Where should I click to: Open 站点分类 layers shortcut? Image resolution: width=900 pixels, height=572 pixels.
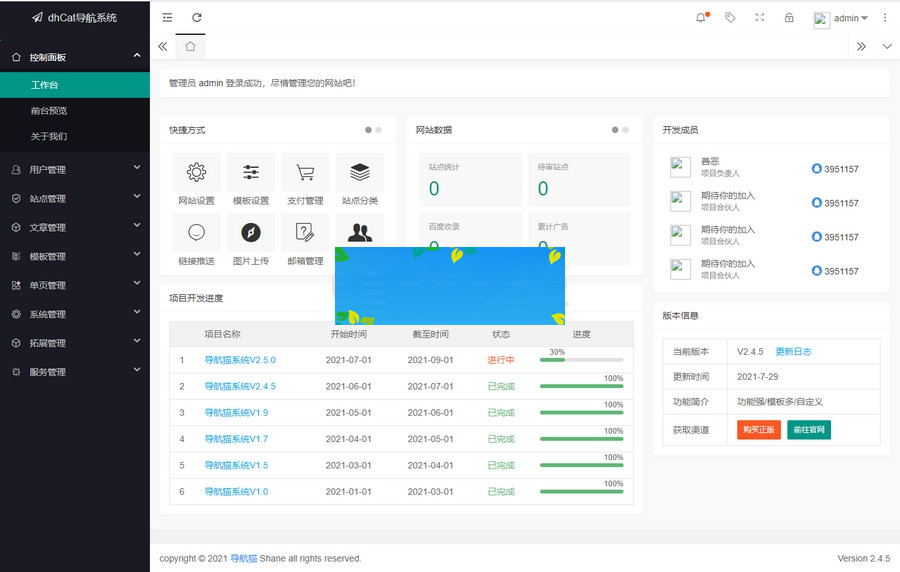point(360,173)
